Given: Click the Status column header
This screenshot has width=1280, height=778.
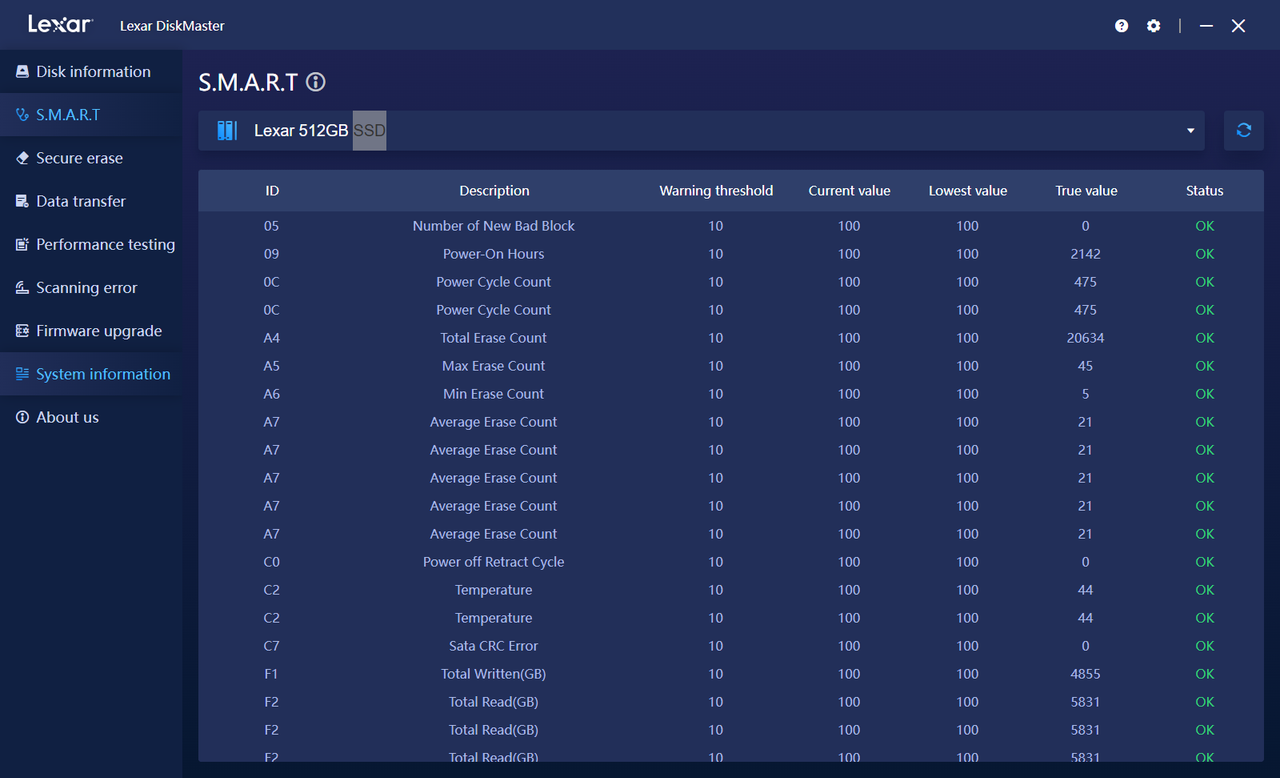Looking at the screenshot, I should pyautogui.click(x=1205, y=191).
